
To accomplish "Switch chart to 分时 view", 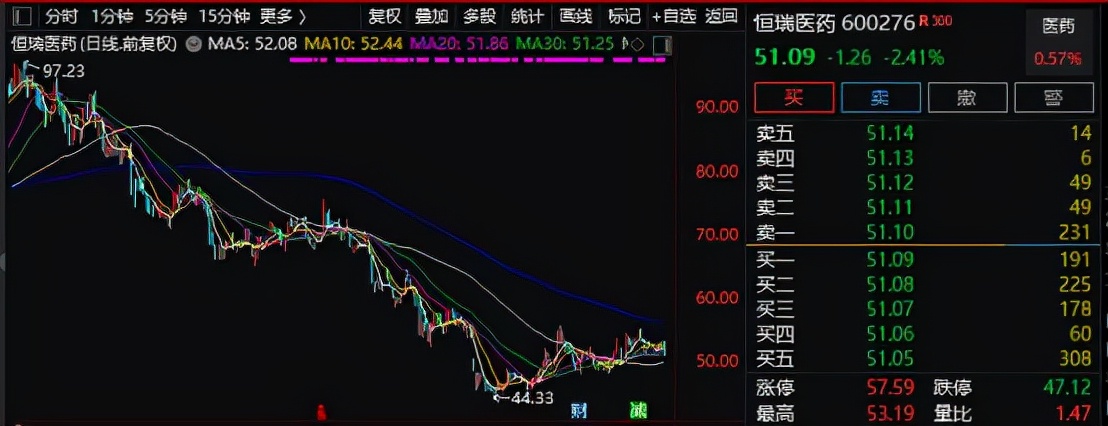I will pyautogui.click(x=62, y=16).
